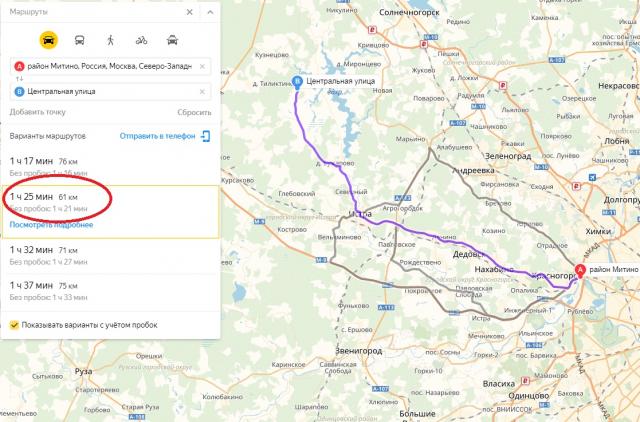Click the phone icon beside Отправить в телефон
The width and height of the screenshot is (640, 422).
206,136
